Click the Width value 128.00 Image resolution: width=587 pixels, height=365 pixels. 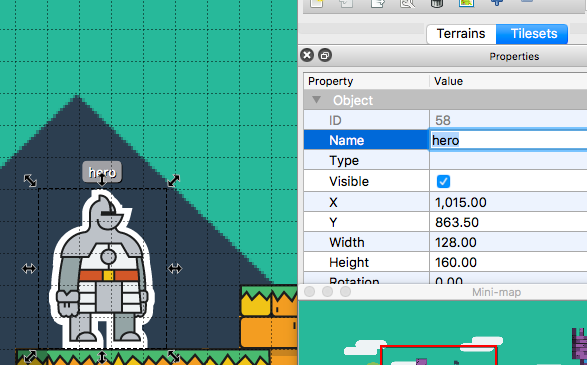456,243
